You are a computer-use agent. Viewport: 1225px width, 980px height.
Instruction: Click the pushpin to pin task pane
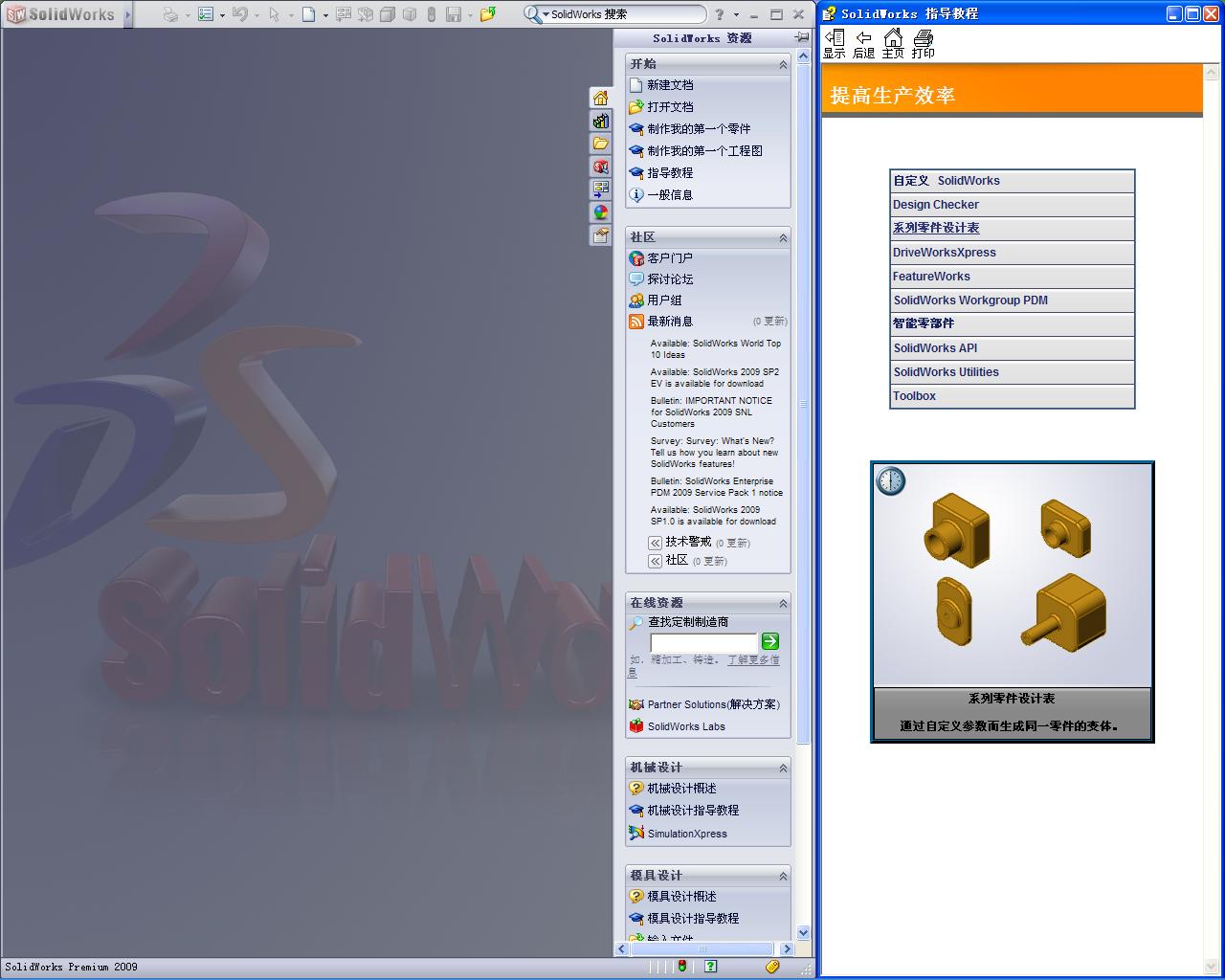coord(802,37)
